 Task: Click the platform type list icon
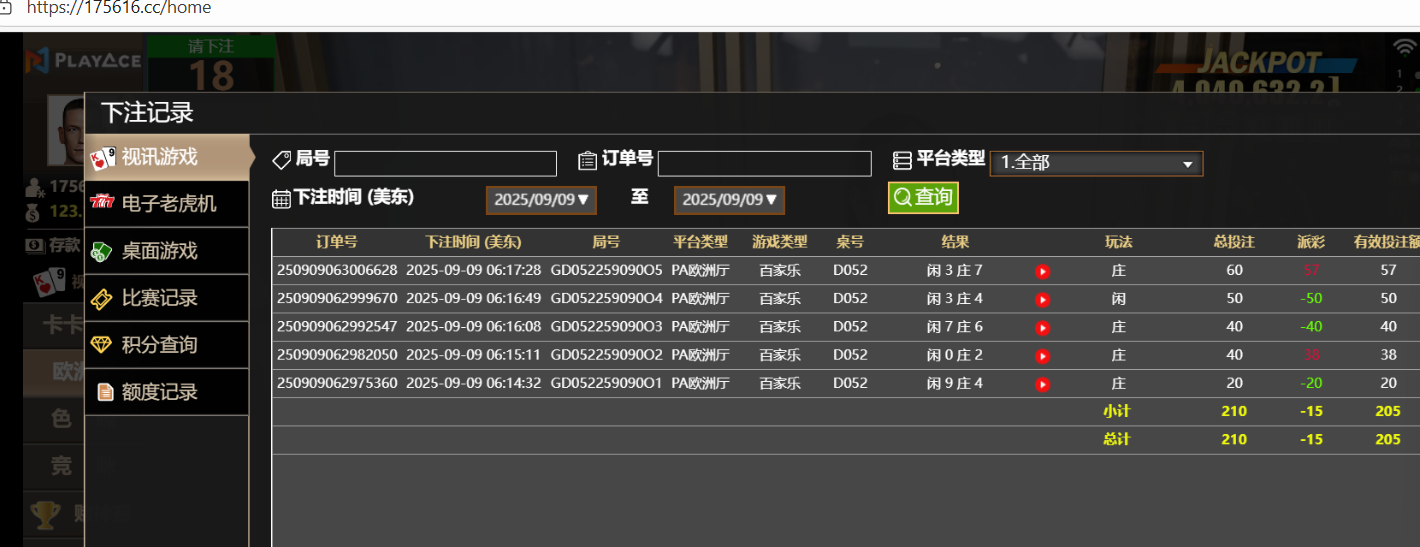point(902,160)
